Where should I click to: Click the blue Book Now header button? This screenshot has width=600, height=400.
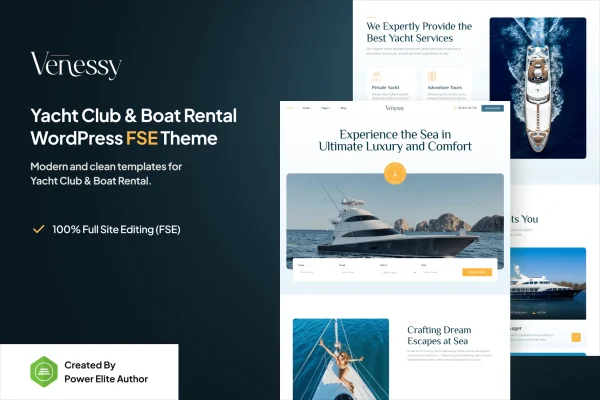point(492,108)
